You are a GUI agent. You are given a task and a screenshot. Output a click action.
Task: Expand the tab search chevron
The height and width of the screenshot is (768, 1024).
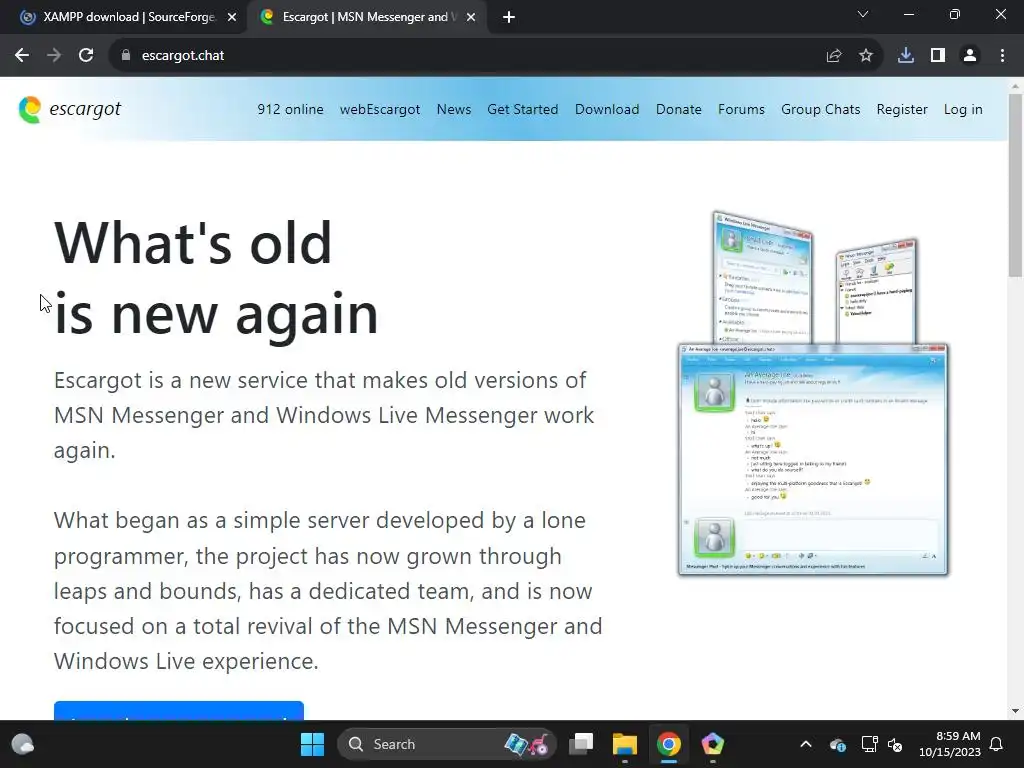click(x=863, y=14)
